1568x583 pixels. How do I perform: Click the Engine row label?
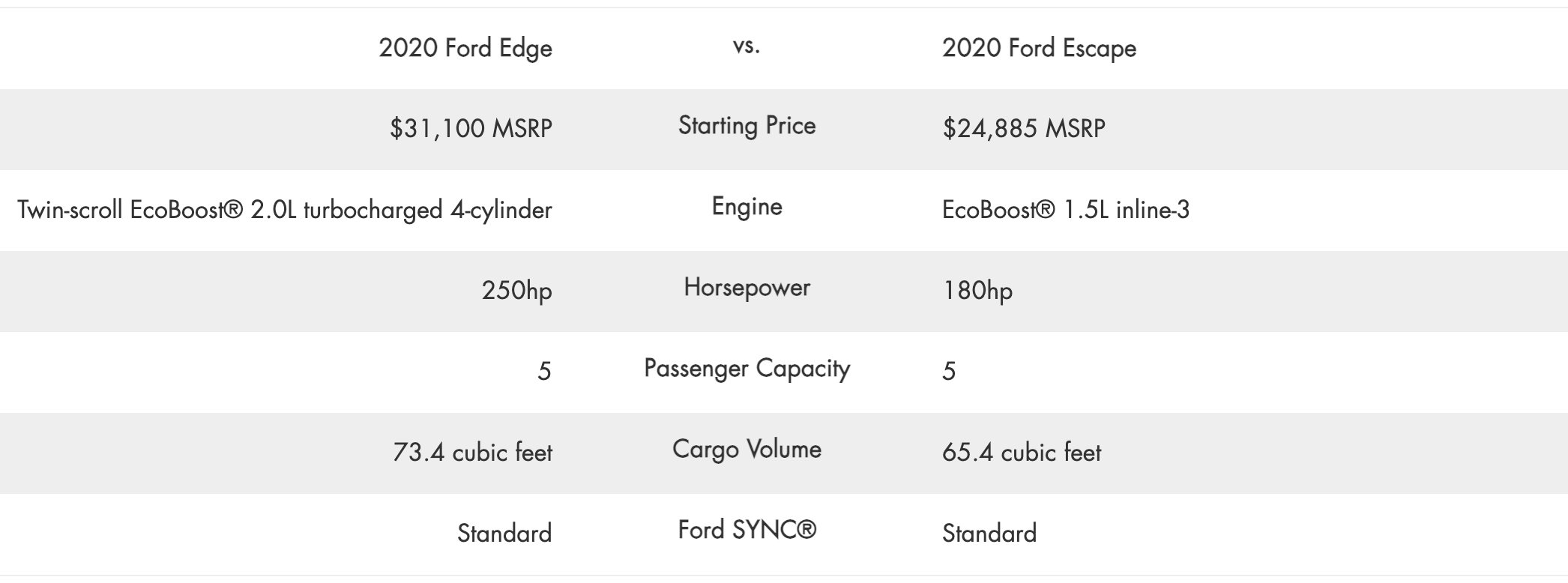(747, 206)
